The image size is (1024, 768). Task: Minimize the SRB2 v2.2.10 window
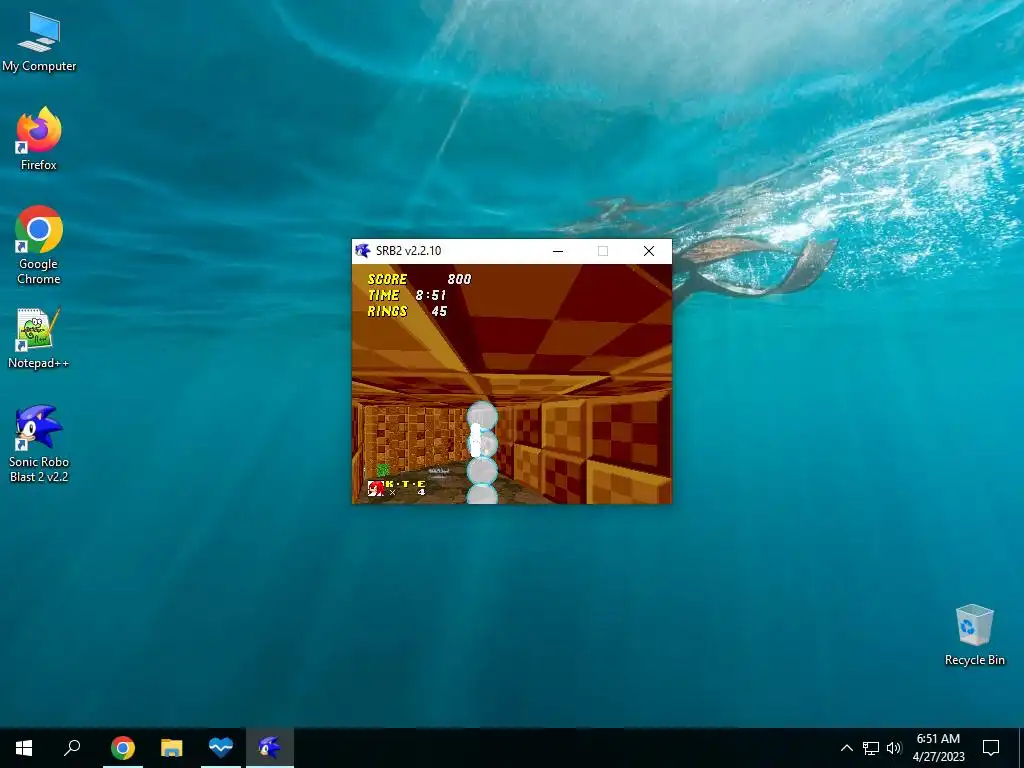pos(558,251)
